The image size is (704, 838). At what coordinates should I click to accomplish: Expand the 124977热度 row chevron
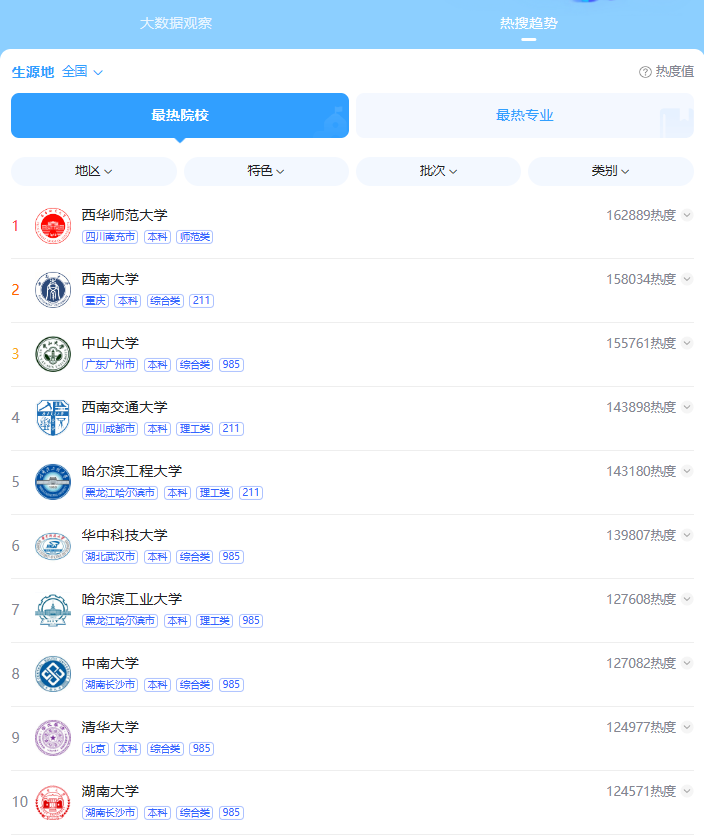tap(687, 727)
